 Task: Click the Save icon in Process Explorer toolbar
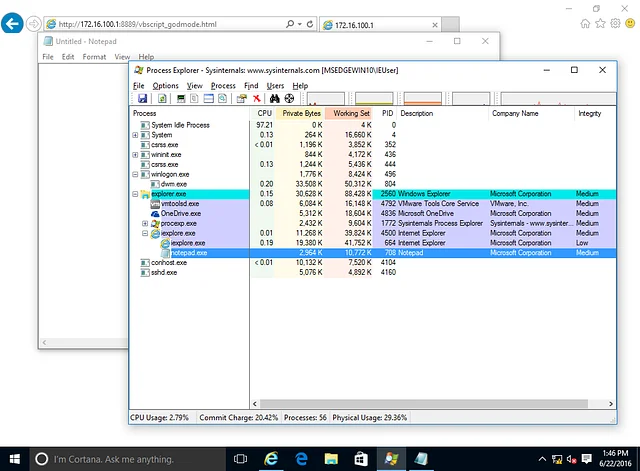pos(142,99)
